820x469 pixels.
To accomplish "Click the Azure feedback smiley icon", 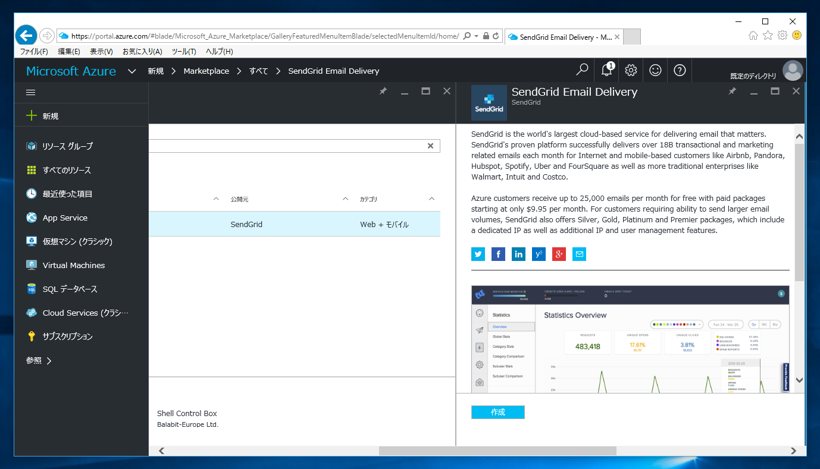I will 655,70.
